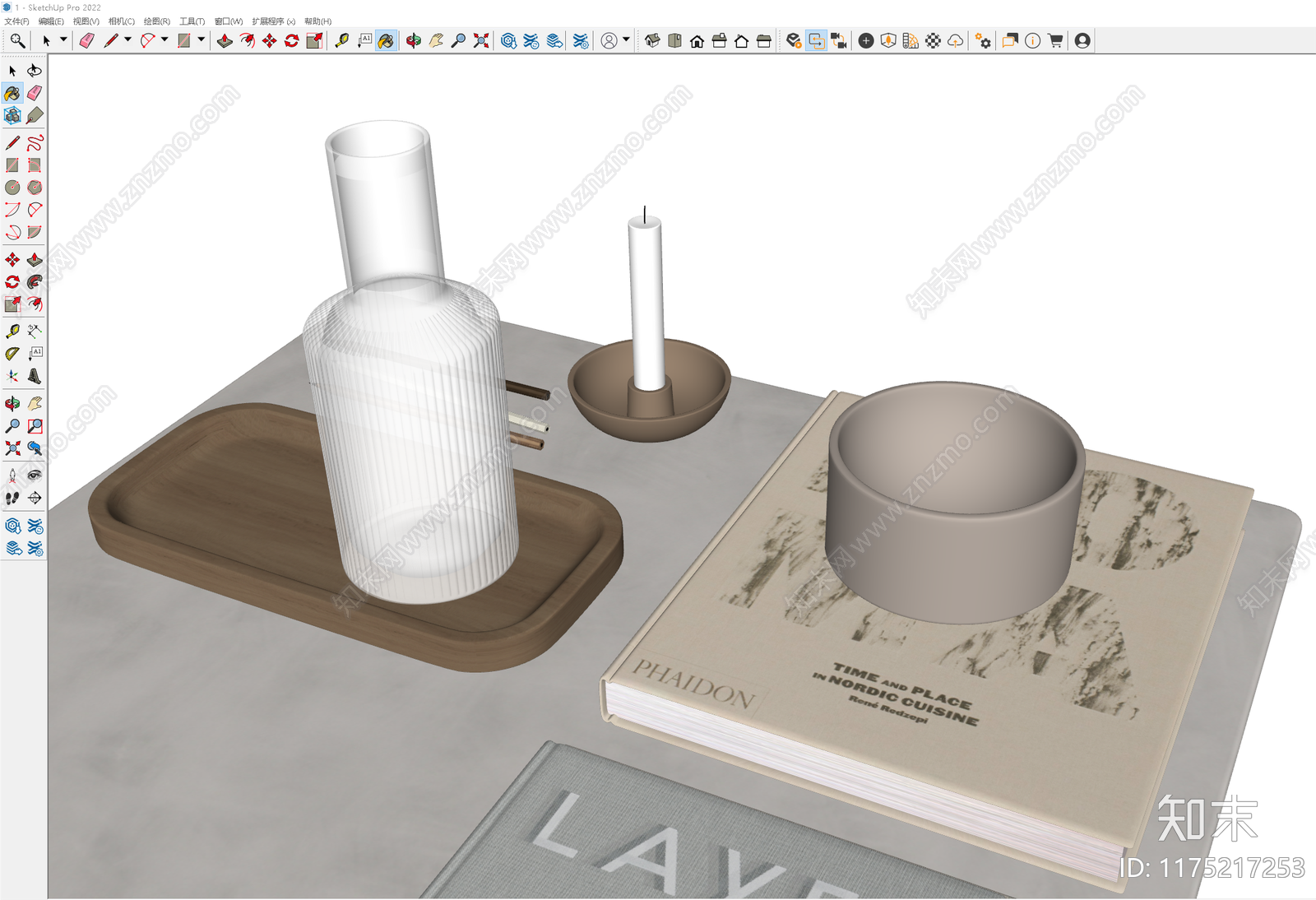Image resolution: width=1316 pixels, height=900 pixels.
Task: Open the 编辑(E) menu
Action: (51, 21)
